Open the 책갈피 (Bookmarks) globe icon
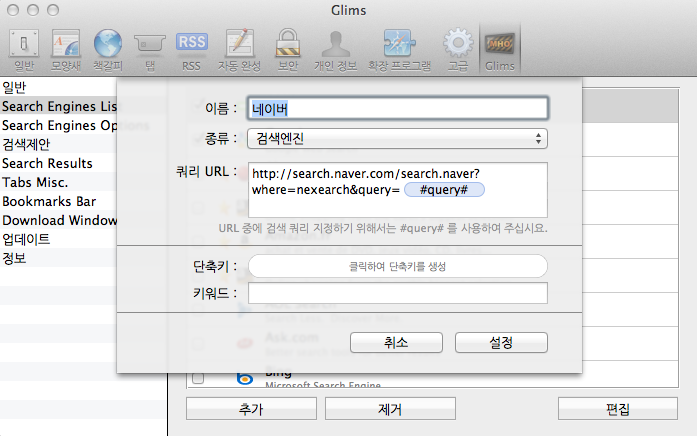 coord(108,50)
